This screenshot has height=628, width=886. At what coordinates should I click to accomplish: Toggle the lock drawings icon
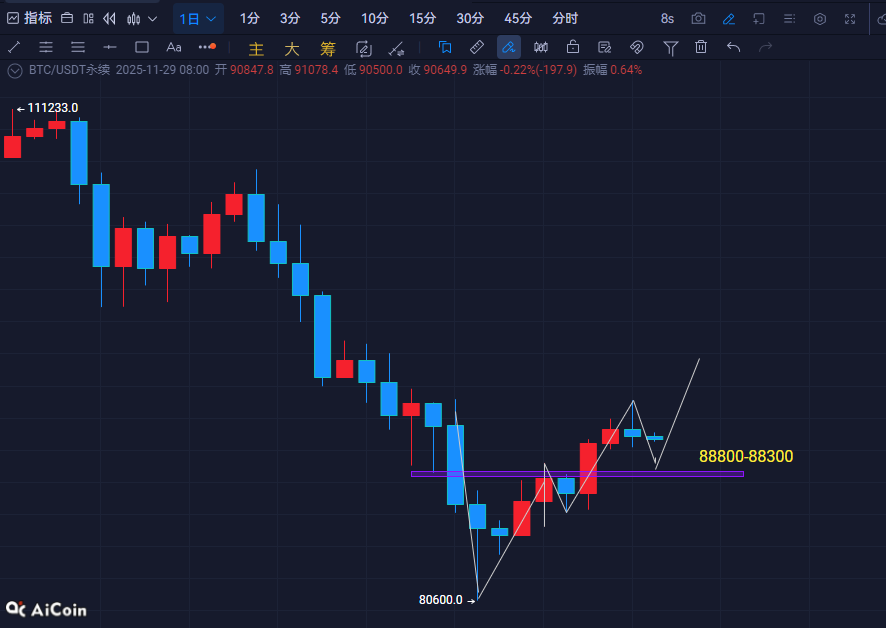click(x=572, y=47)
